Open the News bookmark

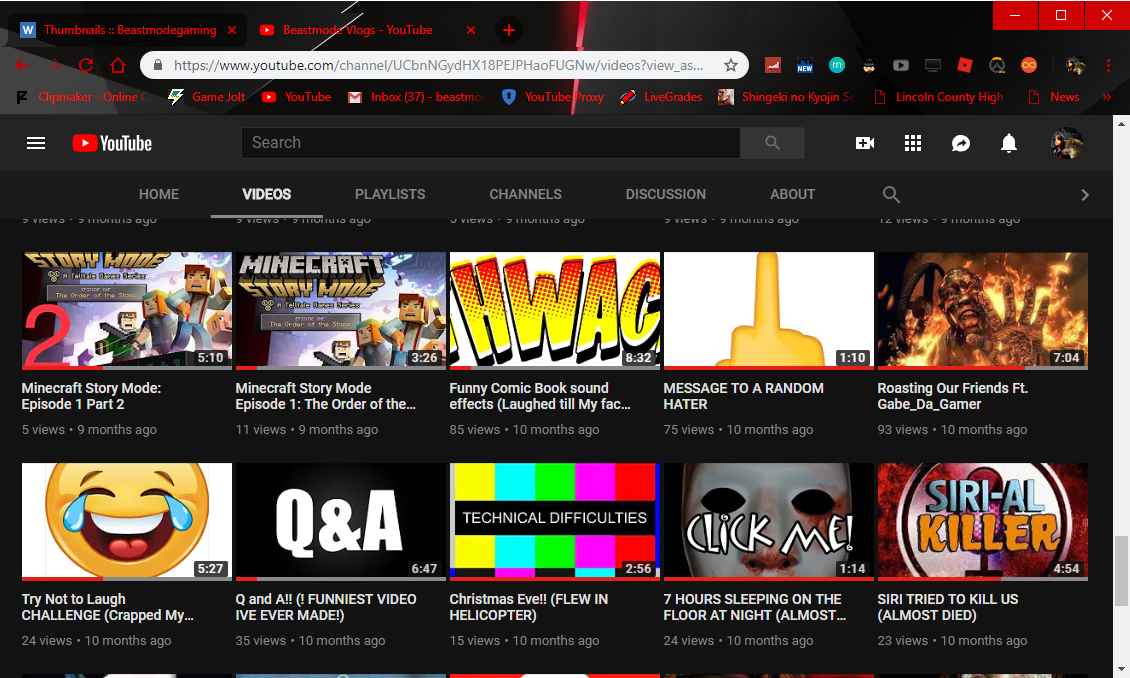[x=1054, y=97]
